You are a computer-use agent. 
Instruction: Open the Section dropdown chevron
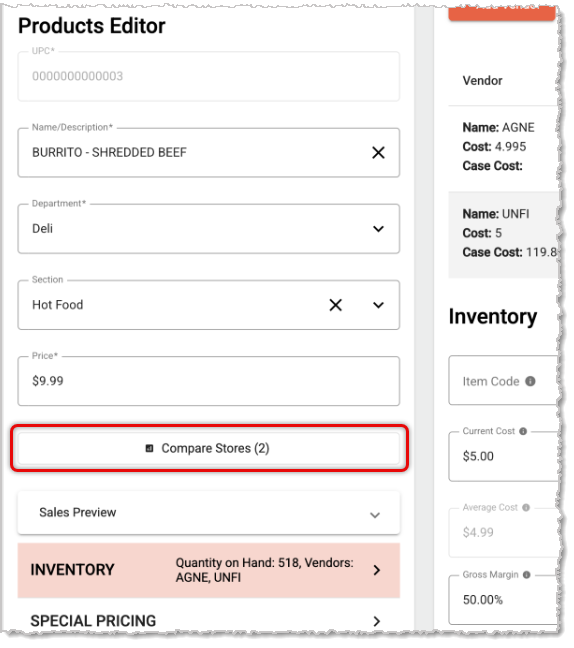click(x=378, y=305)
